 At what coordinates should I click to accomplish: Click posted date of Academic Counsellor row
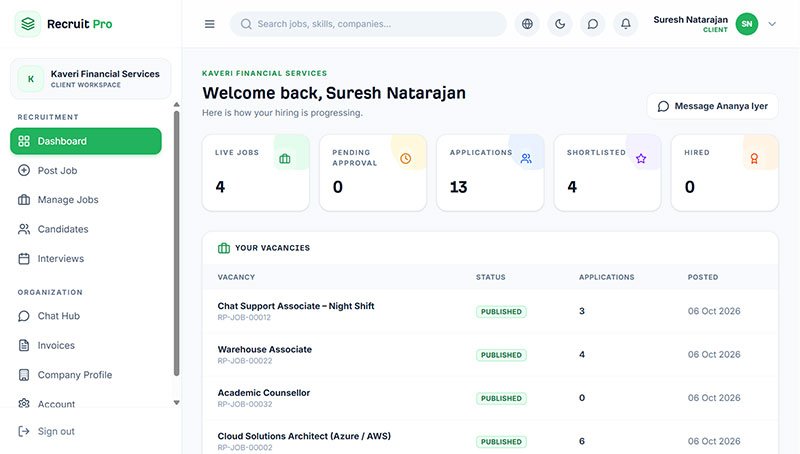(x=714, y=398)
